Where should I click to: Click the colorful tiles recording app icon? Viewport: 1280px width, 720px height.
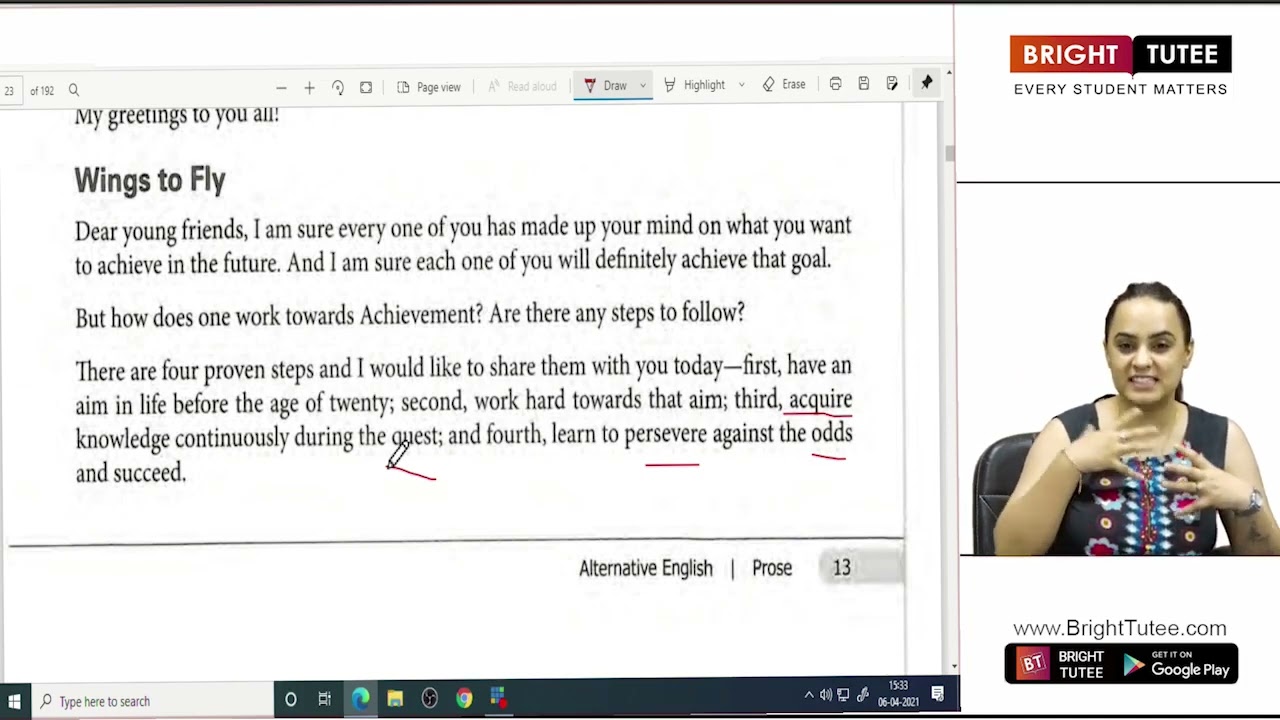click(x=498, y=697)
